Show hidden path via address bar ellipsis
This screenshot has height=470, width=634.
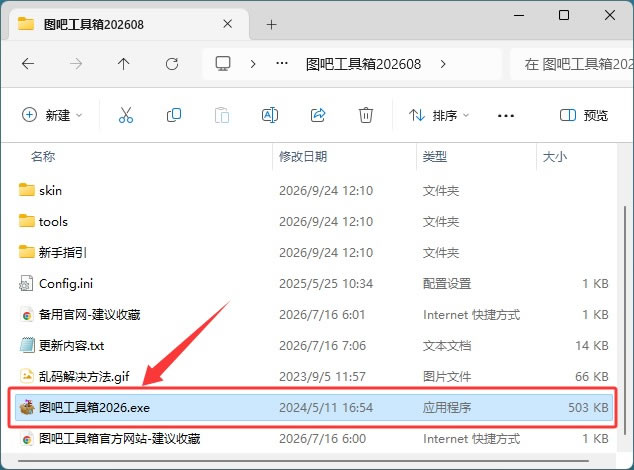282,64
